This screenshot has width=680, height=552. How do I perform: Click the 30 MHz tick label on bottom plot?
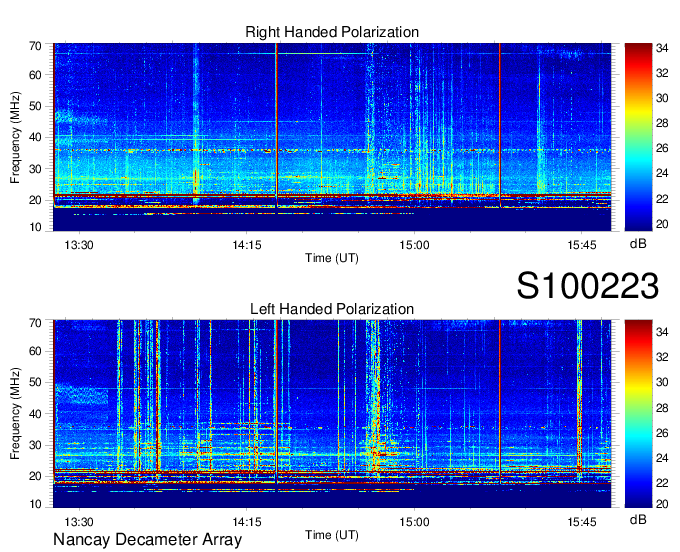pos(35,445)
